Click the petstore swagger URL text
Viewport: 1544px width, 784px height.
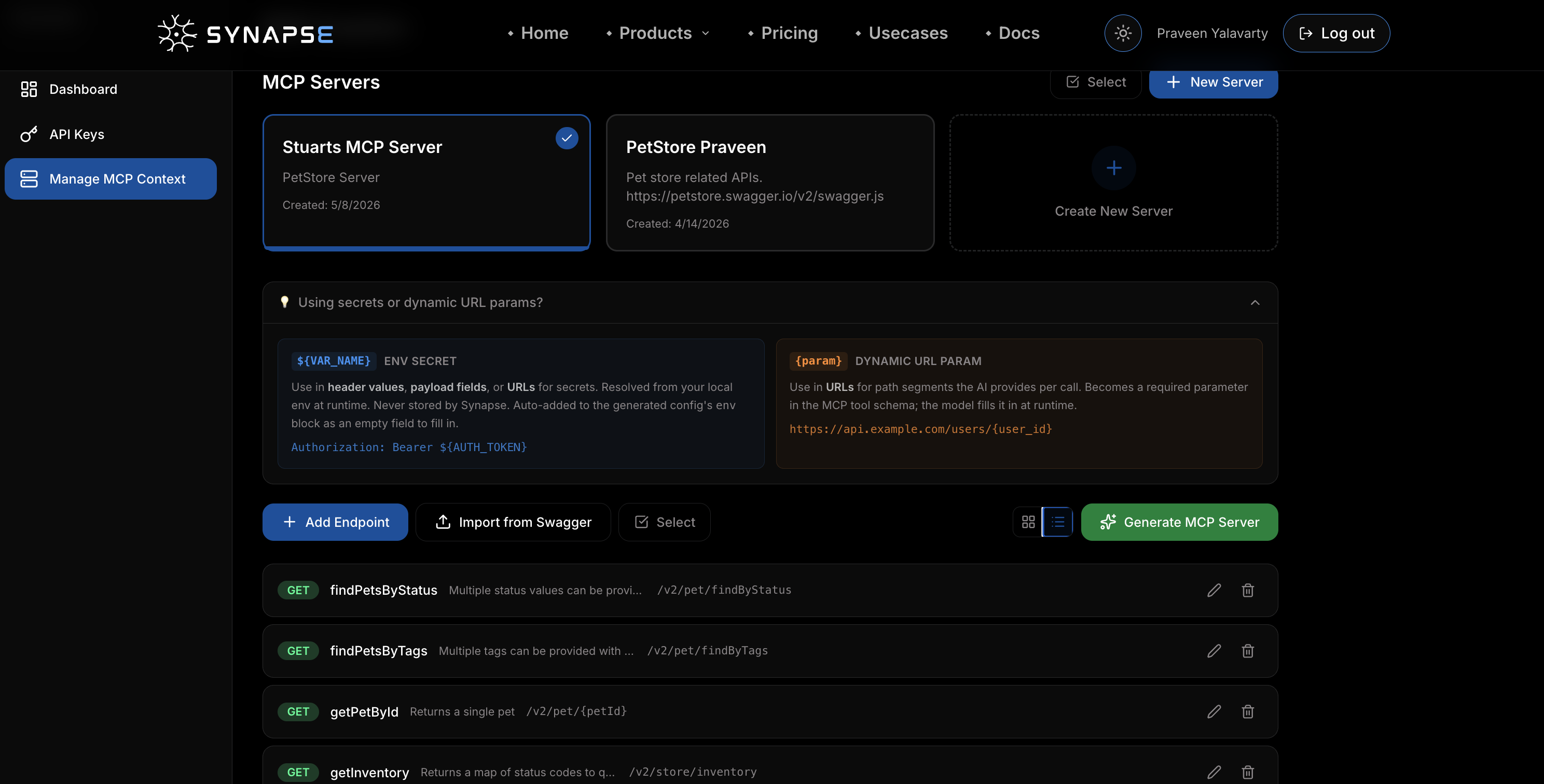(x=754, y=196)
